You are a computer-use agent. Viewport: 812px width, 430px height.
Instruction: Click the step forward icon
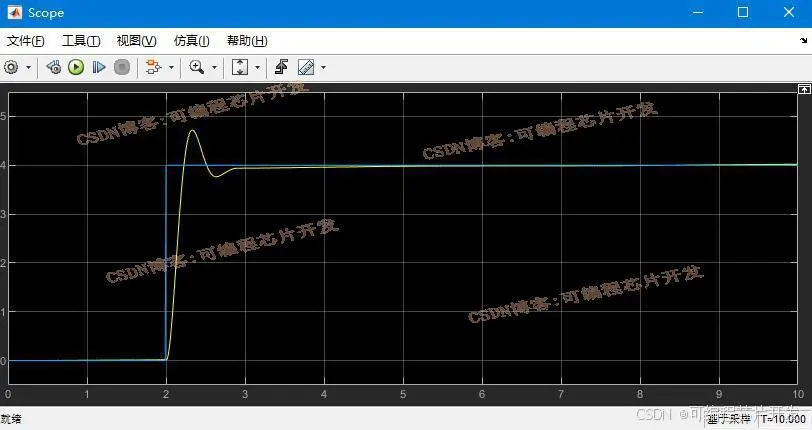coord(99,67)
